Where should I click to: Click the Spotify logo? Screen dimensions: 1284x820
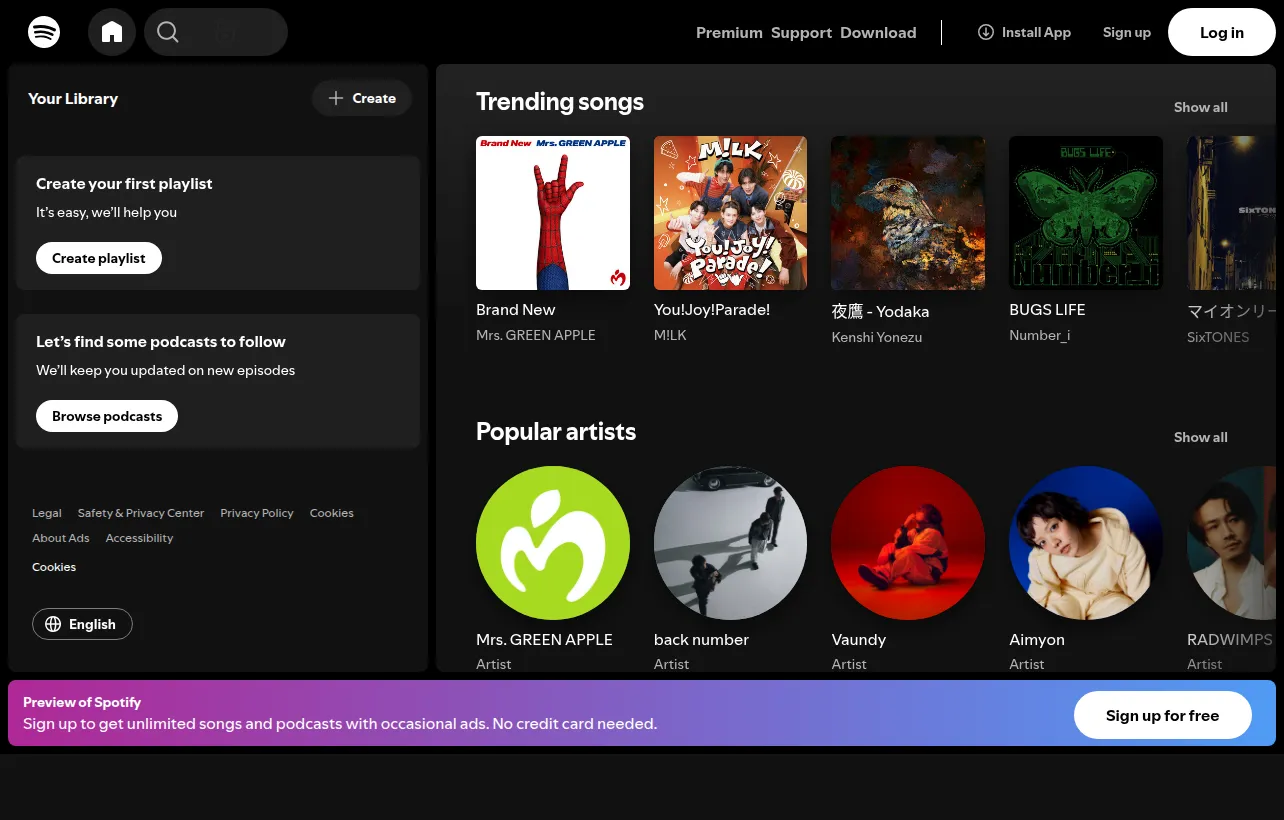(44, 32)
